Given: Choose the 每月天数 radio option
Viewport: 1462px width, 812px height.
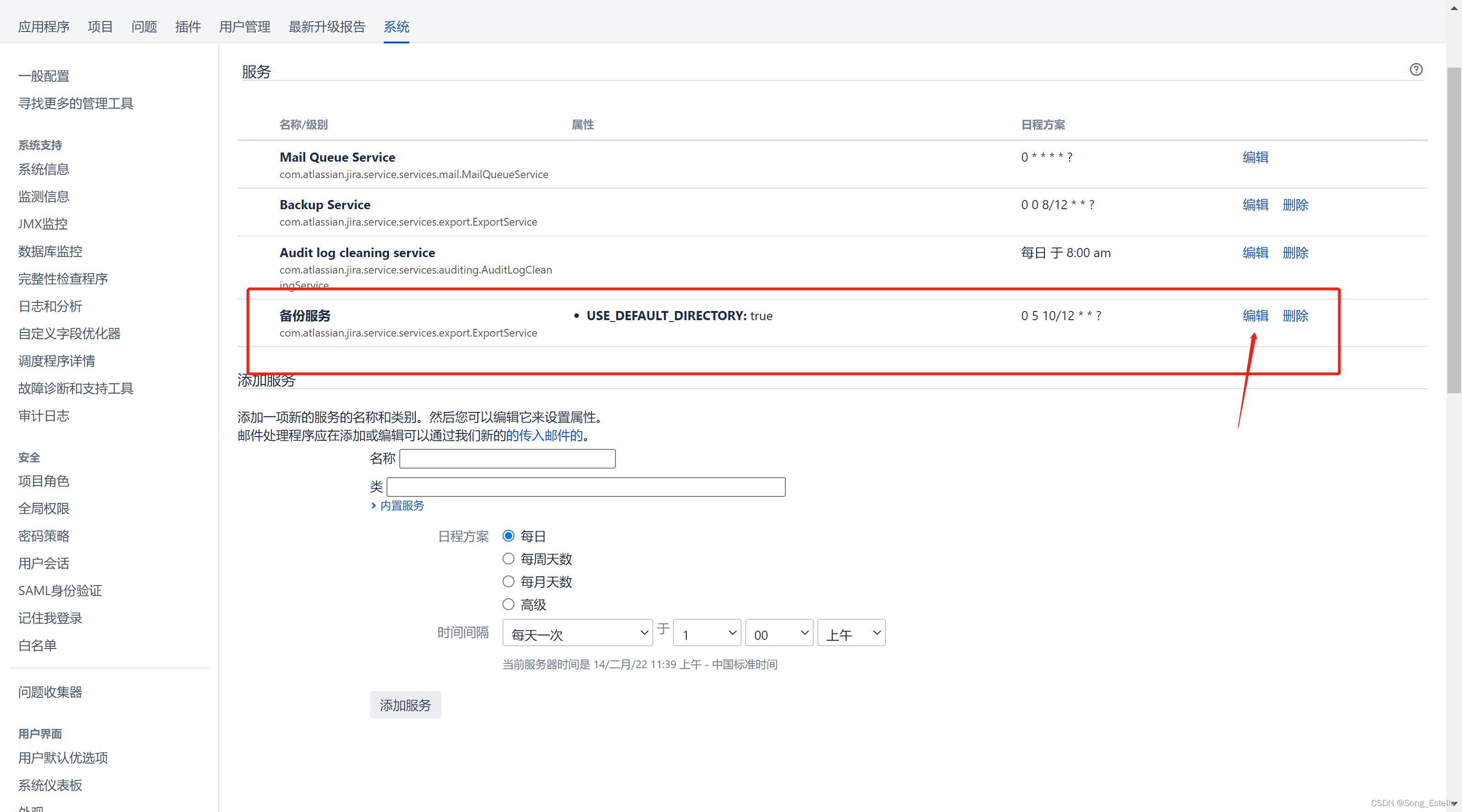Looking at the screenshot, I should pyautogui.click(x=508, y=581).
